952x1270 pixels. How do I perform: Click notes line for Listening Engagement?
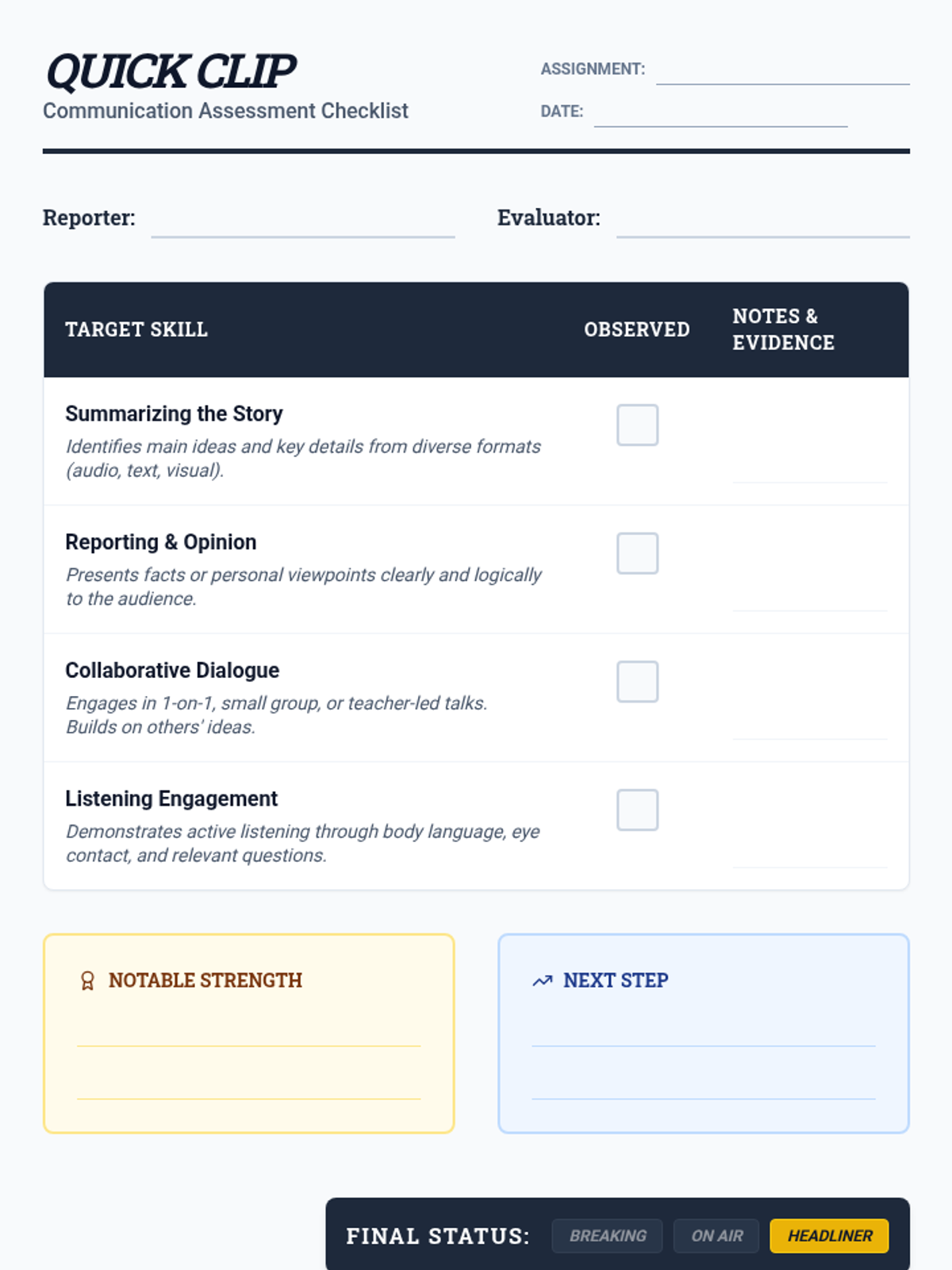coord(809,854)
